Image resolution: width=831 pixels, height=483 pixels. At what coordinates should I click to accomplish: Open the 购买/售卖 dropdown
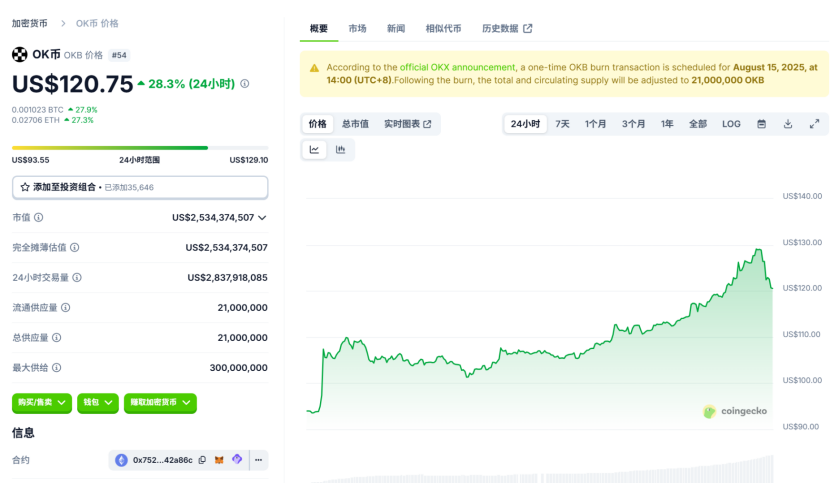(x=42, y=403)
